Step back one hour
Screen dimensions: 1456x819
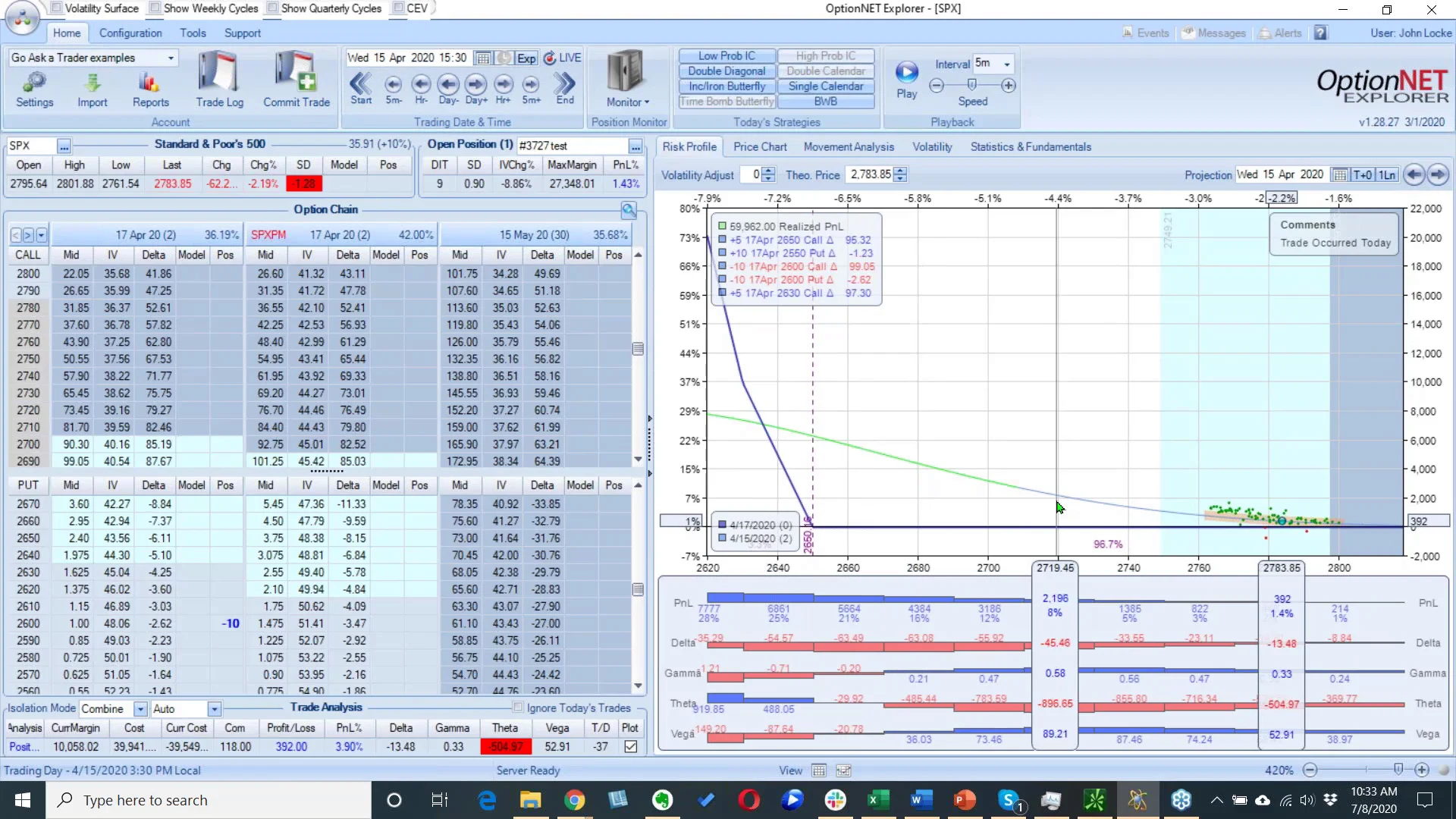pos(421,88)
